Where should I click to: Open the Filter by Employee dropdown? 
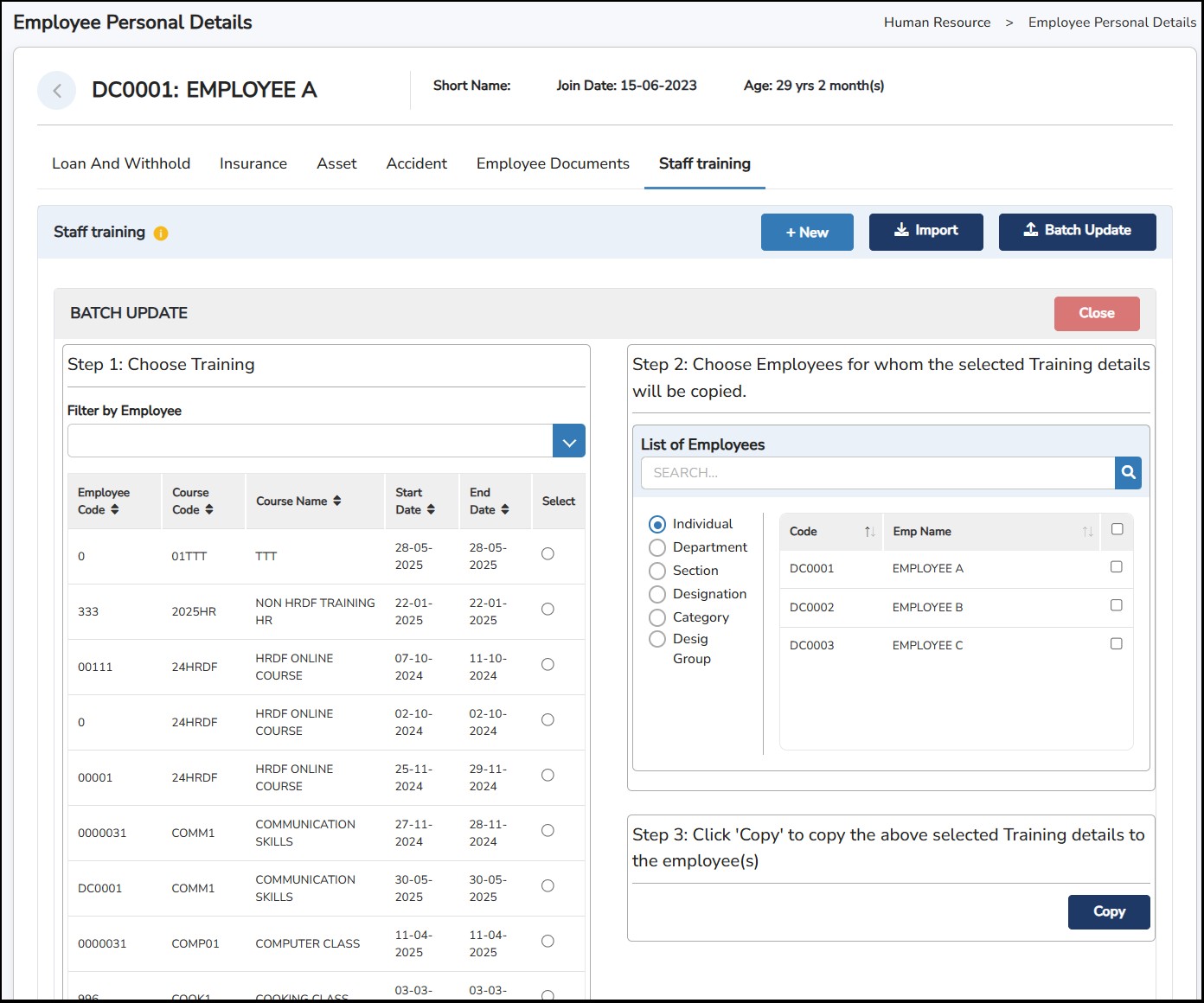[568, 441]
